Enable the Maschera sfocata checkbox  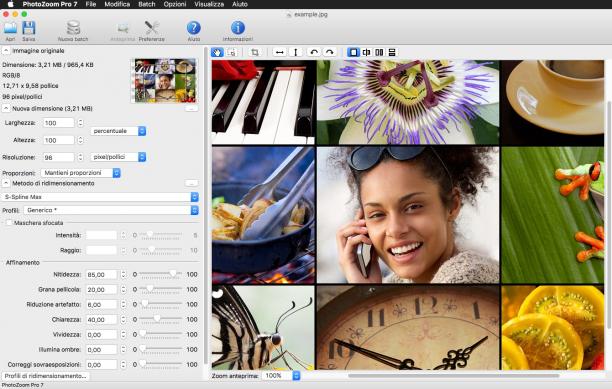tap(9, 223)
